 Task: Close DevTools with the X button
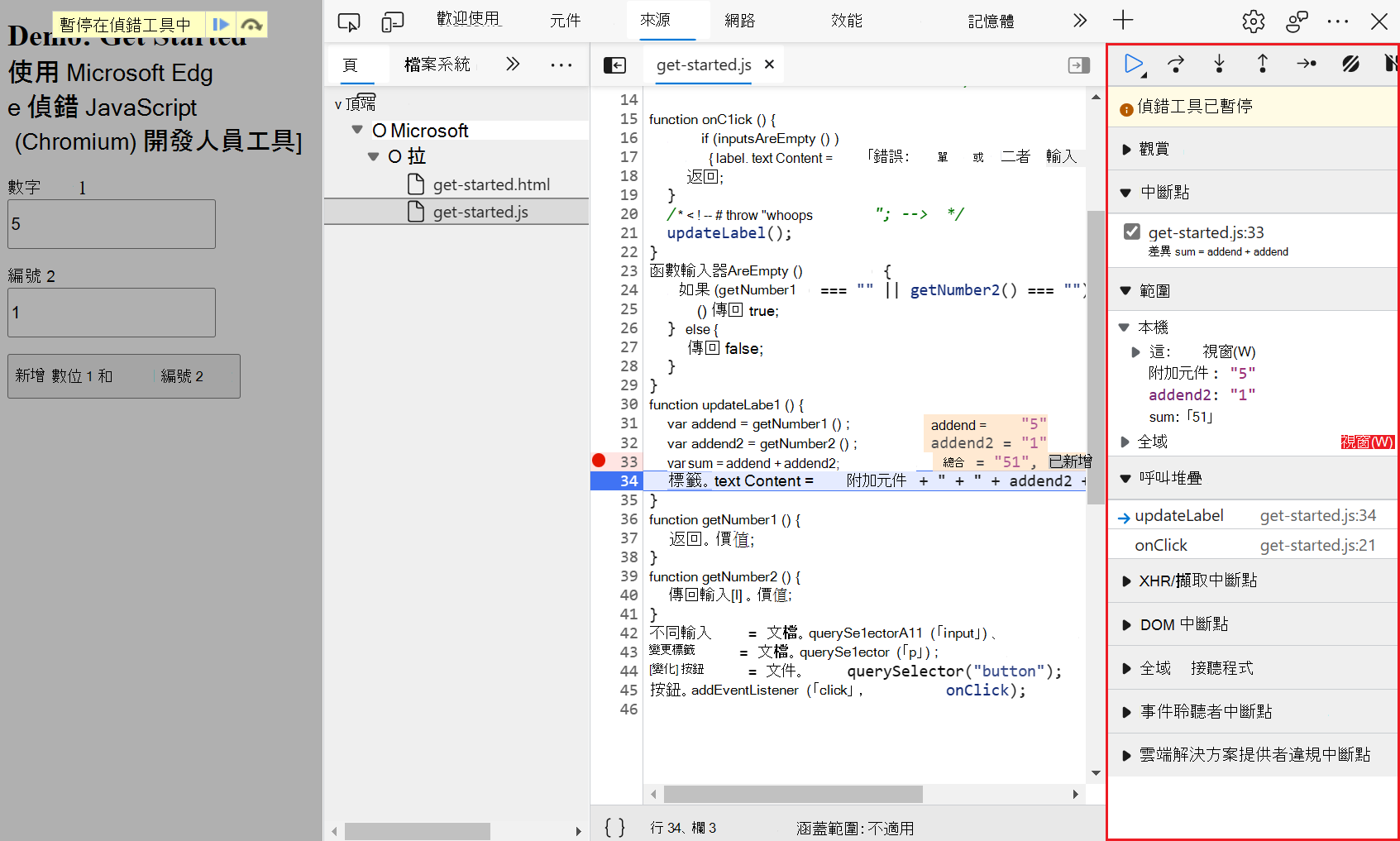coord(1379,22)
